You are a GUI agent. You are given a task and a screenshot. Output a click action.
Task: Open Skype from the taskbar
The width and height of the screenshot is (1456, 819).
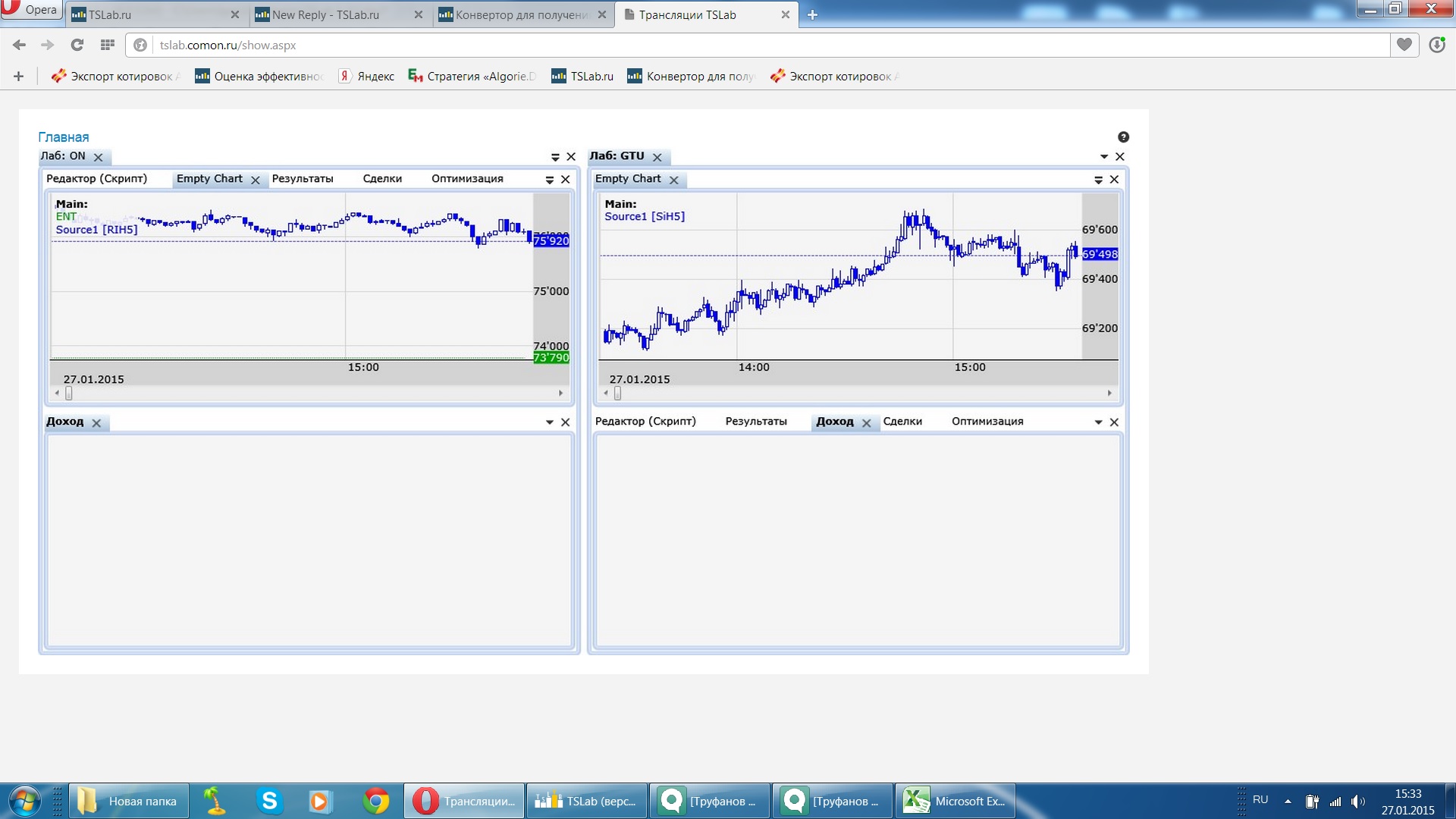click(269, 801)
